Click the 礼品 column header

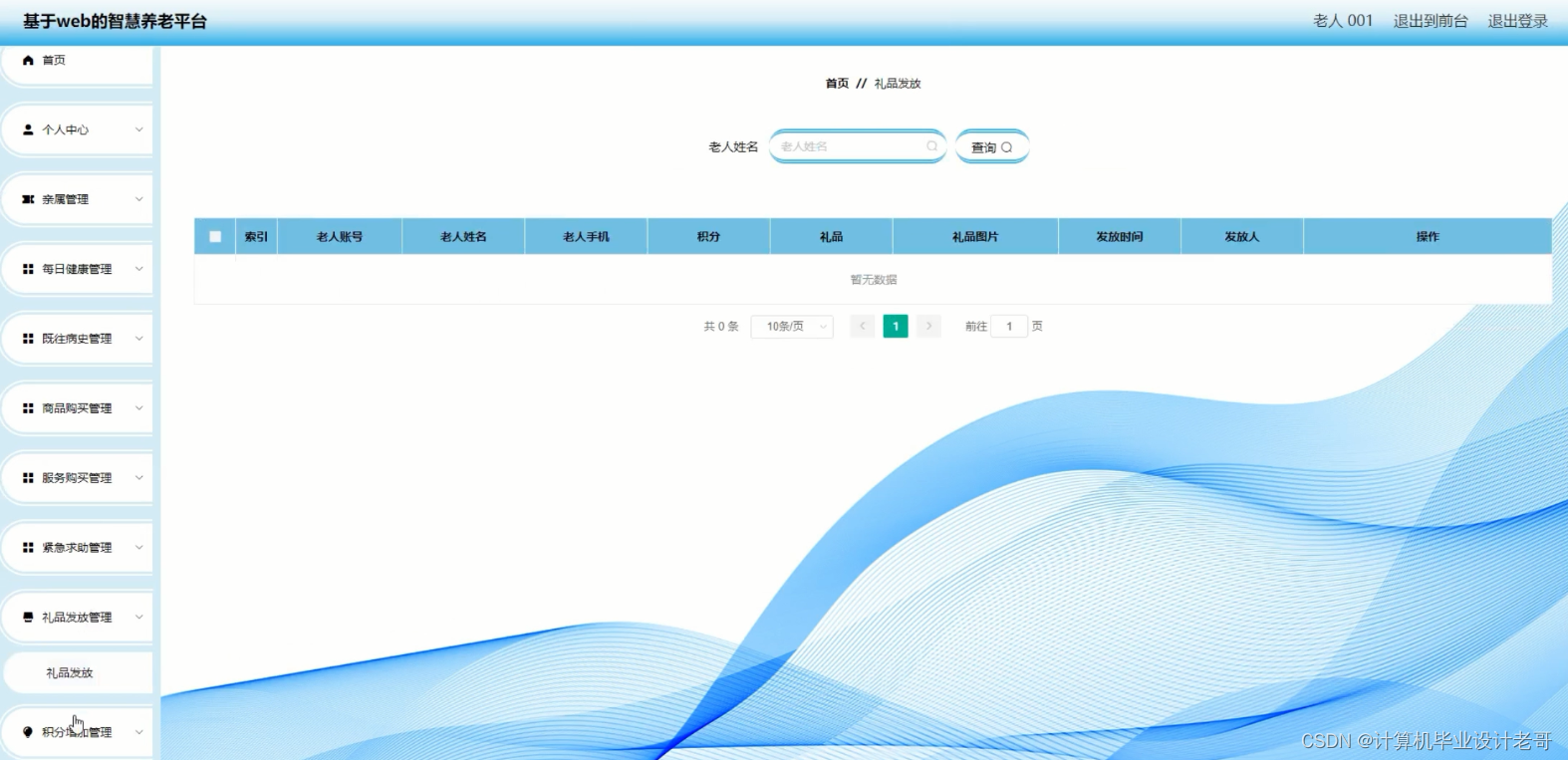coord(832,236)
